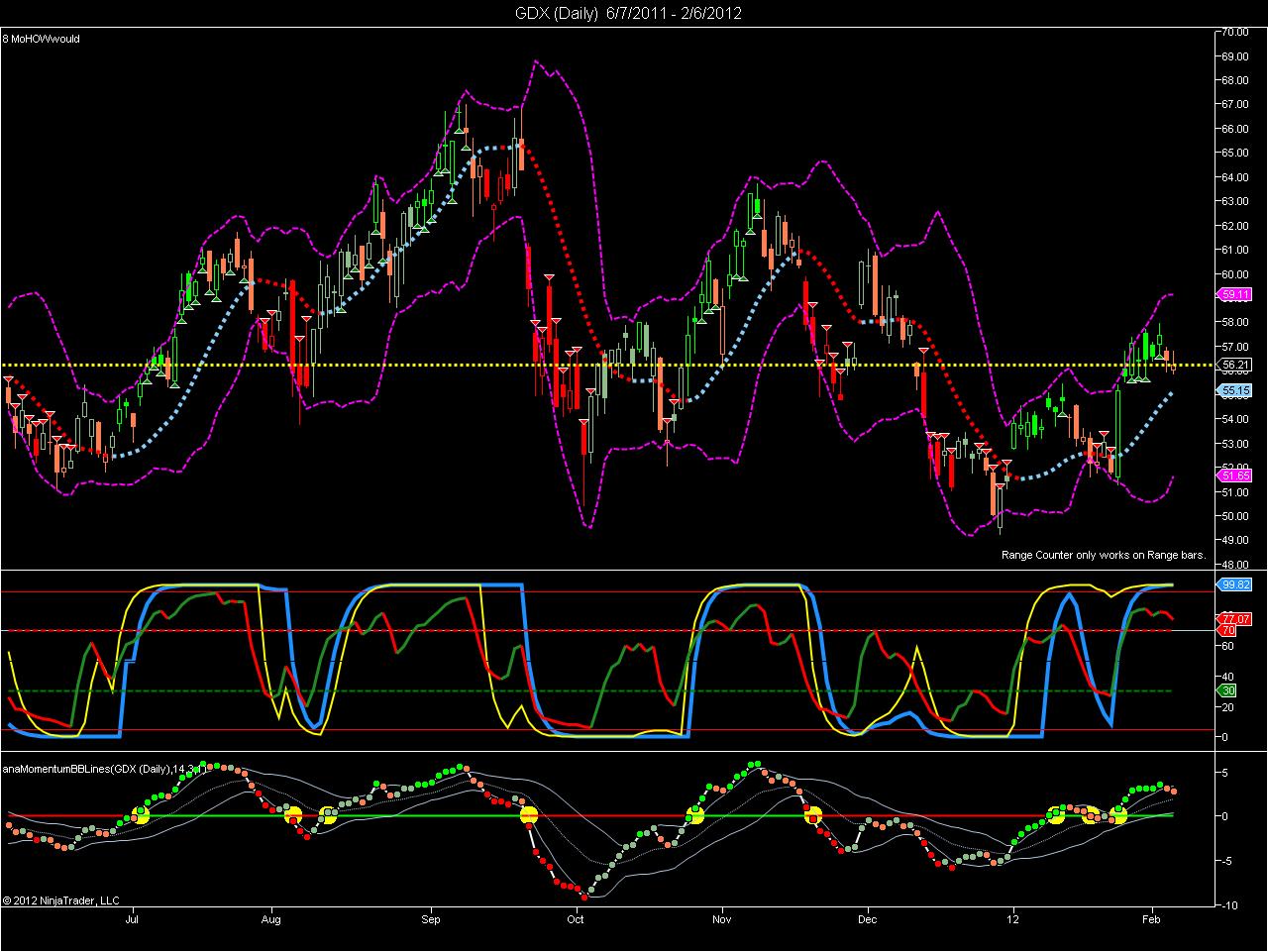Click the 8 MoHOWwould indicator label
Viewport: 1268px width, 952px height.
pyautogui.click(x=41, y=39)
